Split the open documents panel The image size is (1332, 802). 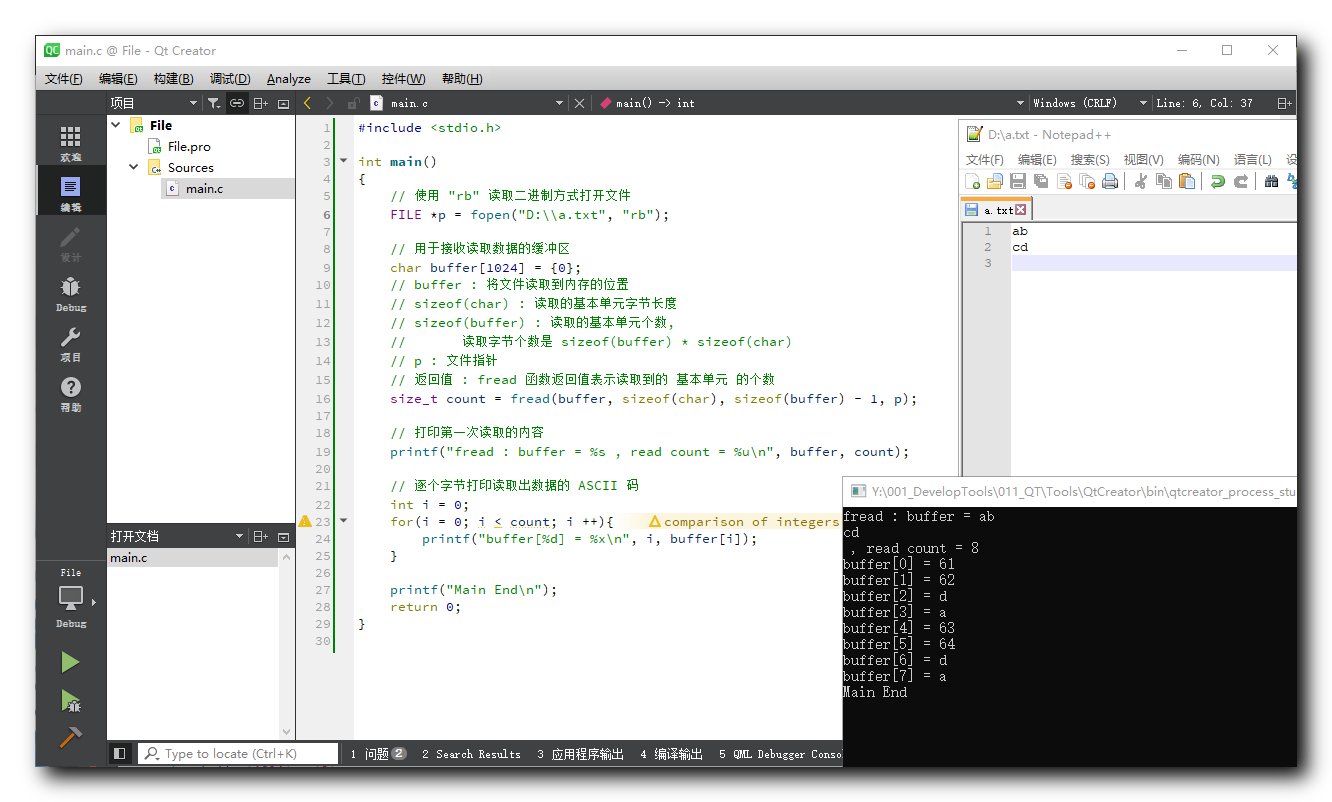[x=261, y=536]
